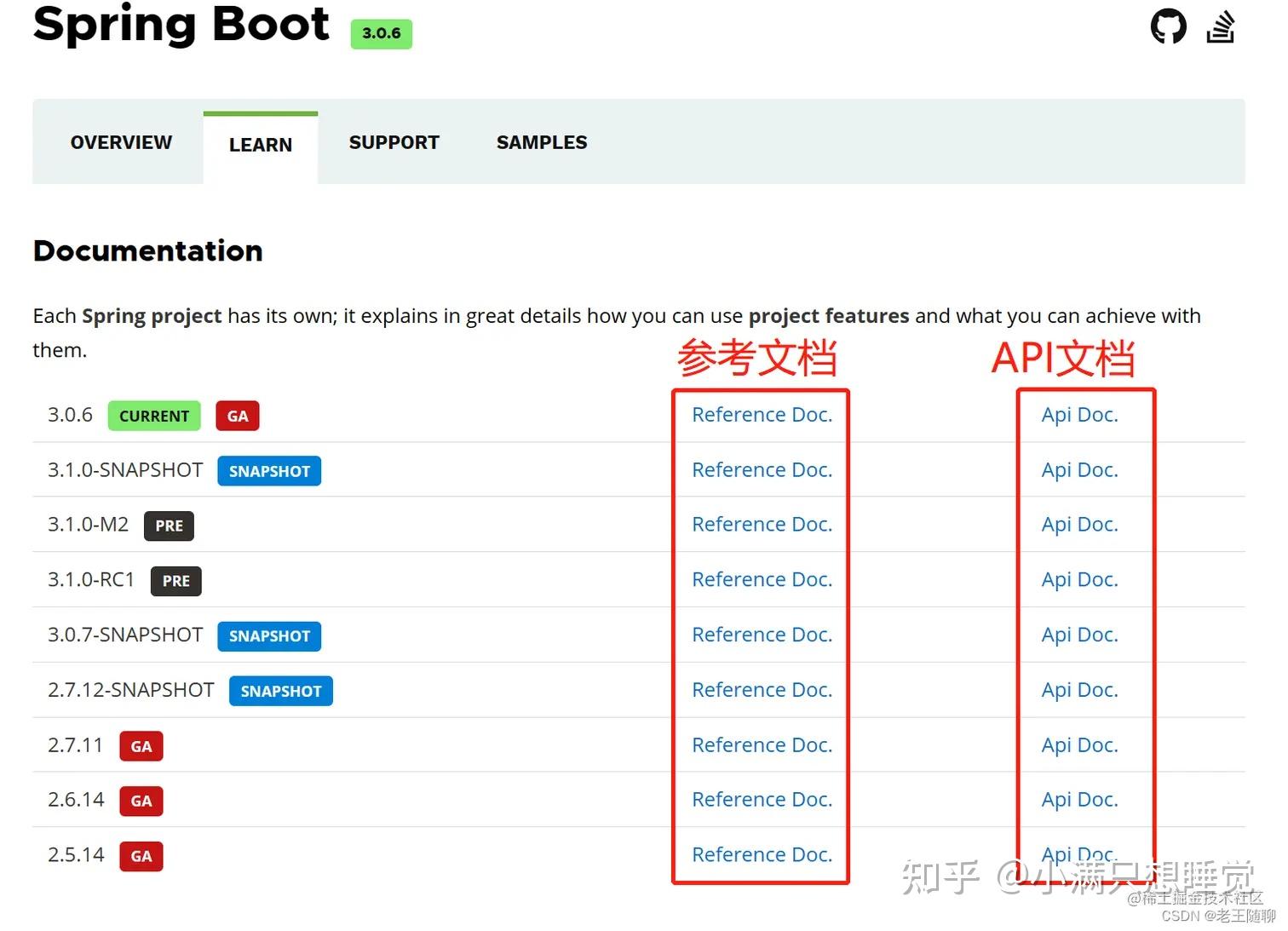Open the SUPPORT tab
Screen dimensions: 1288x931
394,142
